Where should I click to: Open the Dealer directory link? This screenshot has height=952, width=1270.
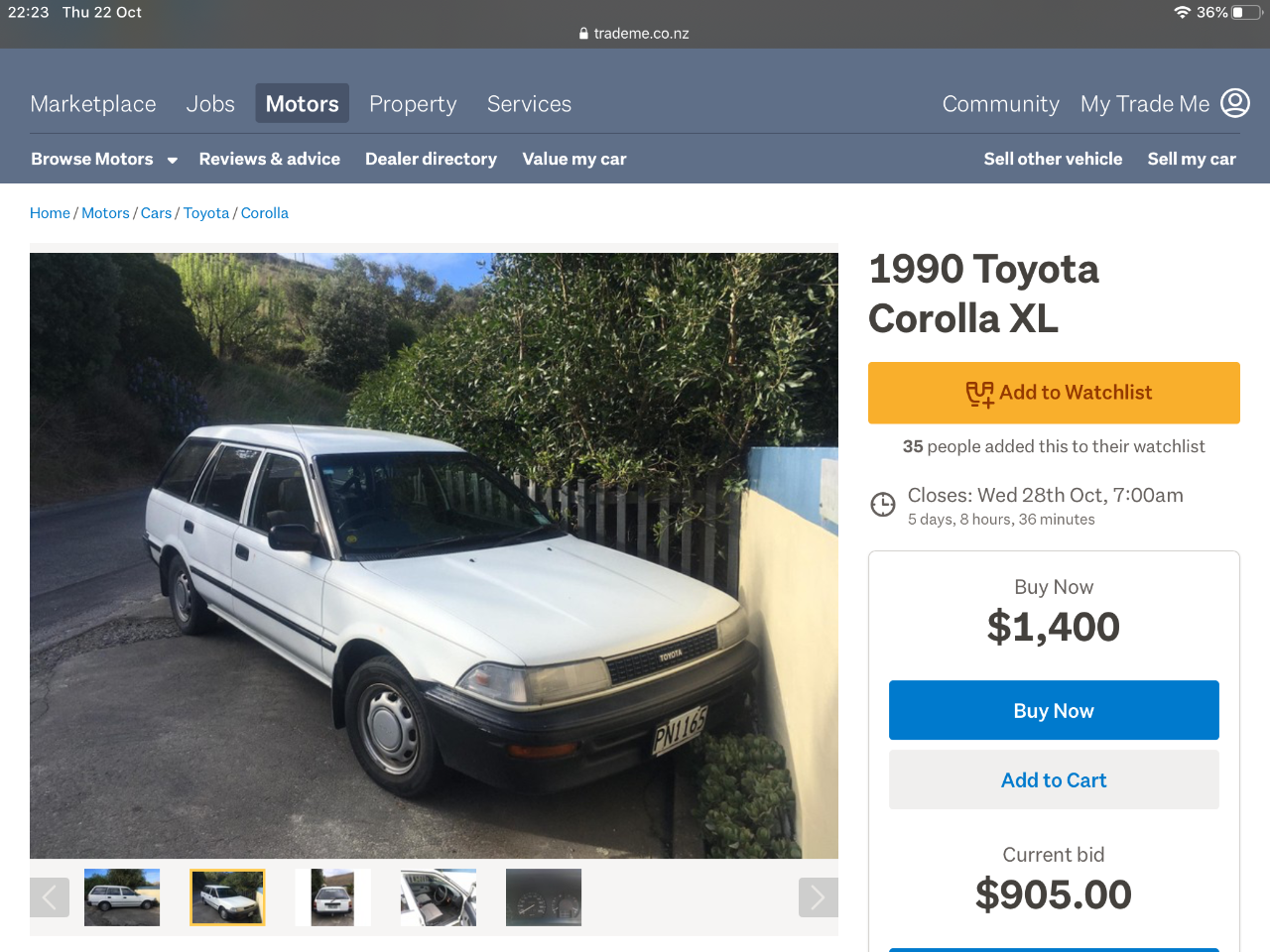tap(431, 159)
